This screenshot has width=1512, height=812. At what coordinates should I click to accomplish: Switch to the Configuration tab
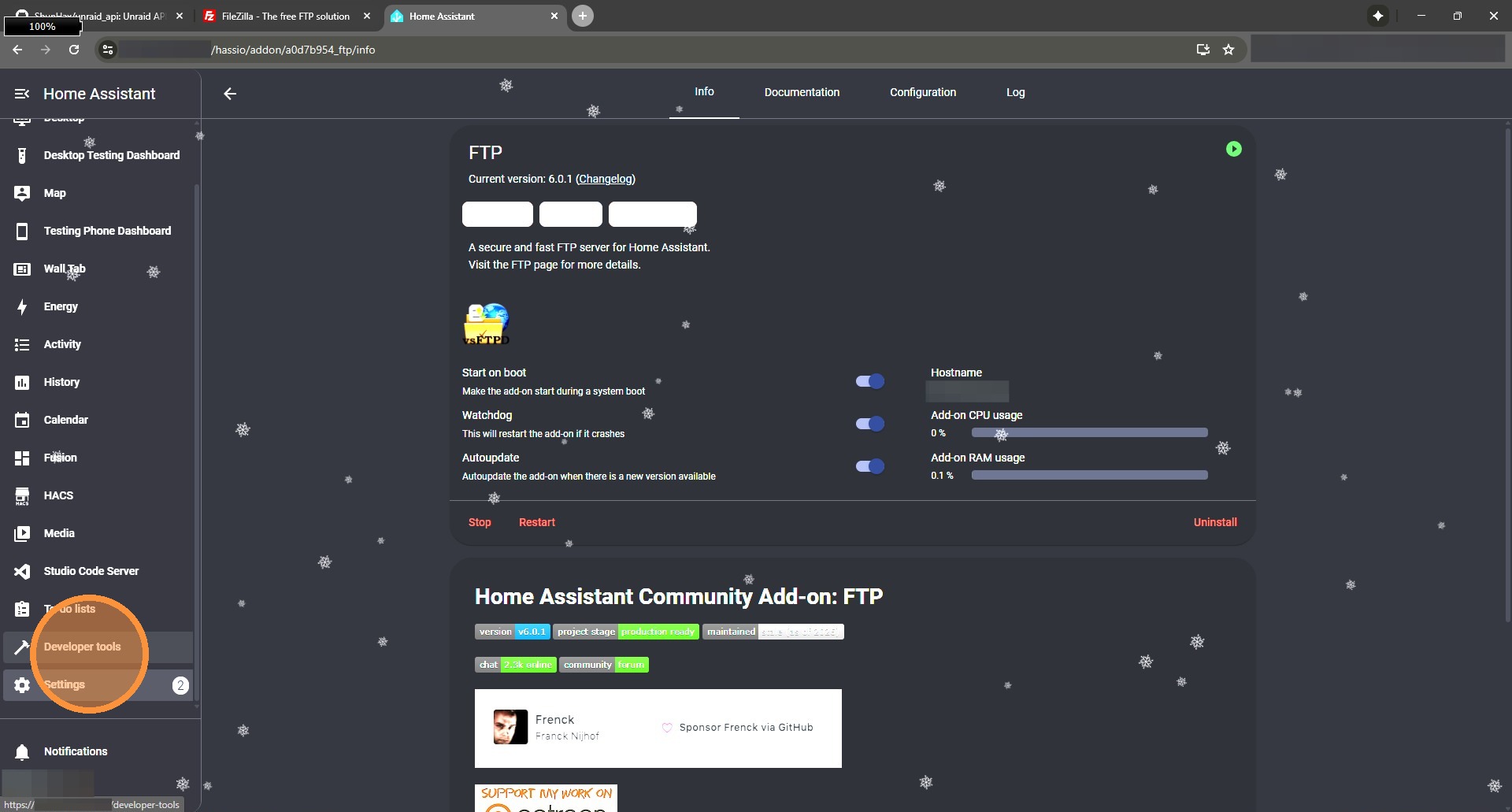click(923, 92)
